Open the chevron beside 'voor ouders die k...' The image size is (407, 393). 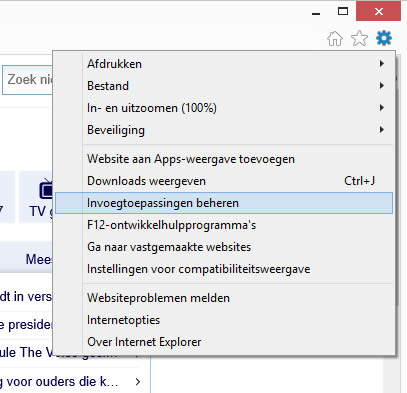(138, 382)
